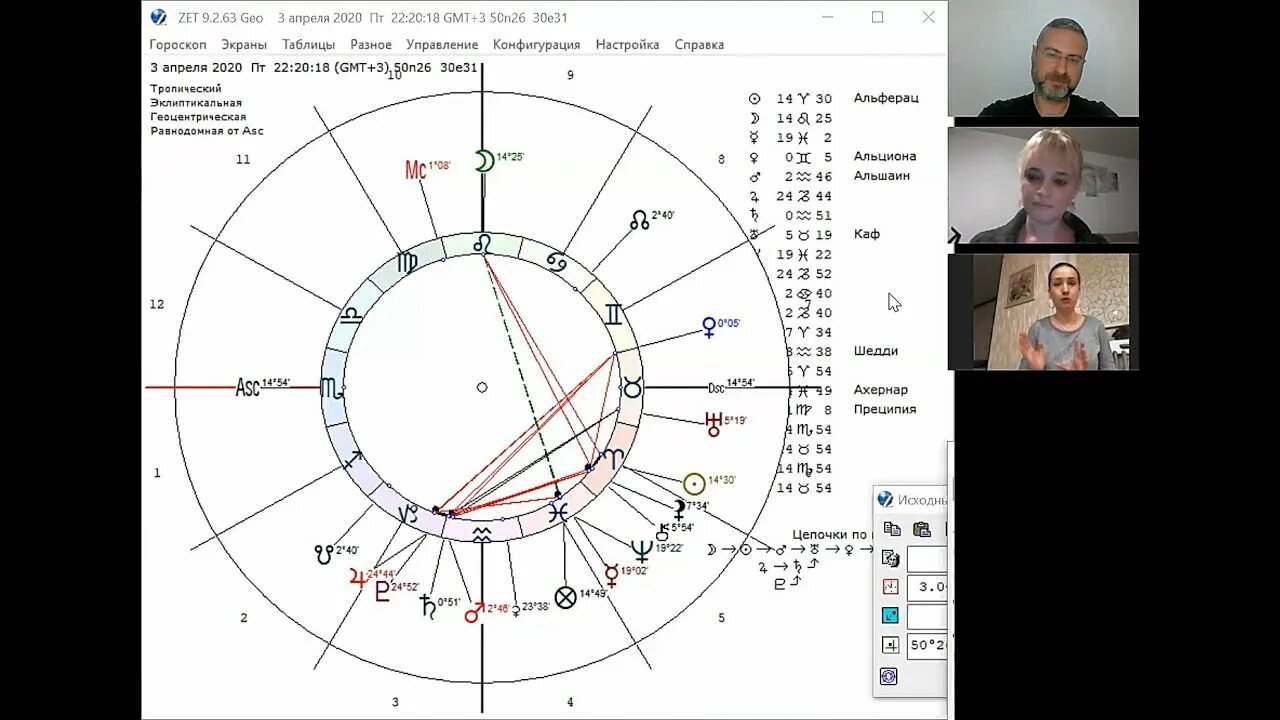This screenshot has height=720, width=1280.
Task: Open the Конфигурация menu
Action: pos(536,45)
